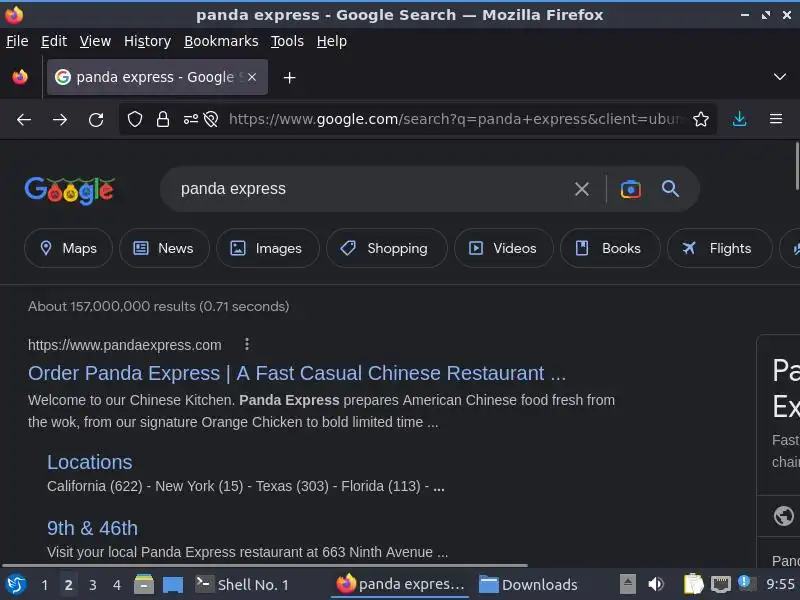Reload the current page
Viewport: 800px width, 600px height.
96,120
